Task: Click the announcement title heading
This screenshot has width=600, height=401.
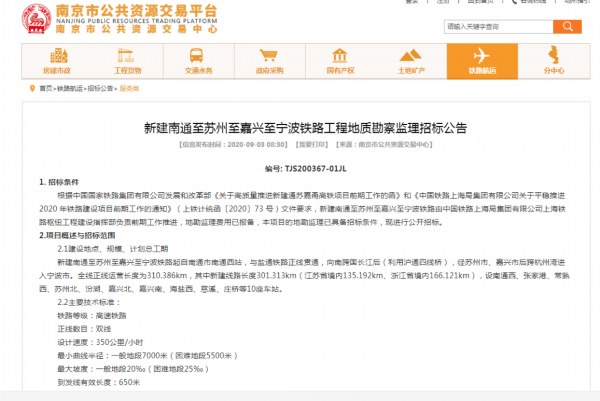Action: pyautogui.click(x=299, y=129)
